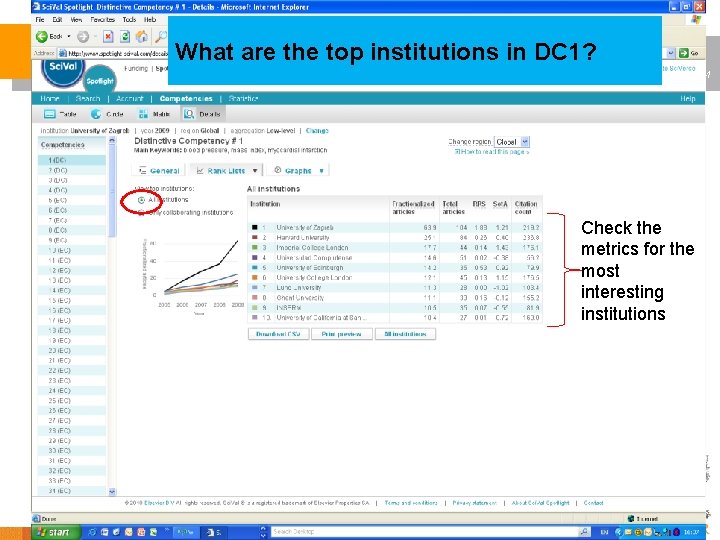
Task: Click the Search Desktop input field
Action: pos(424,532)
